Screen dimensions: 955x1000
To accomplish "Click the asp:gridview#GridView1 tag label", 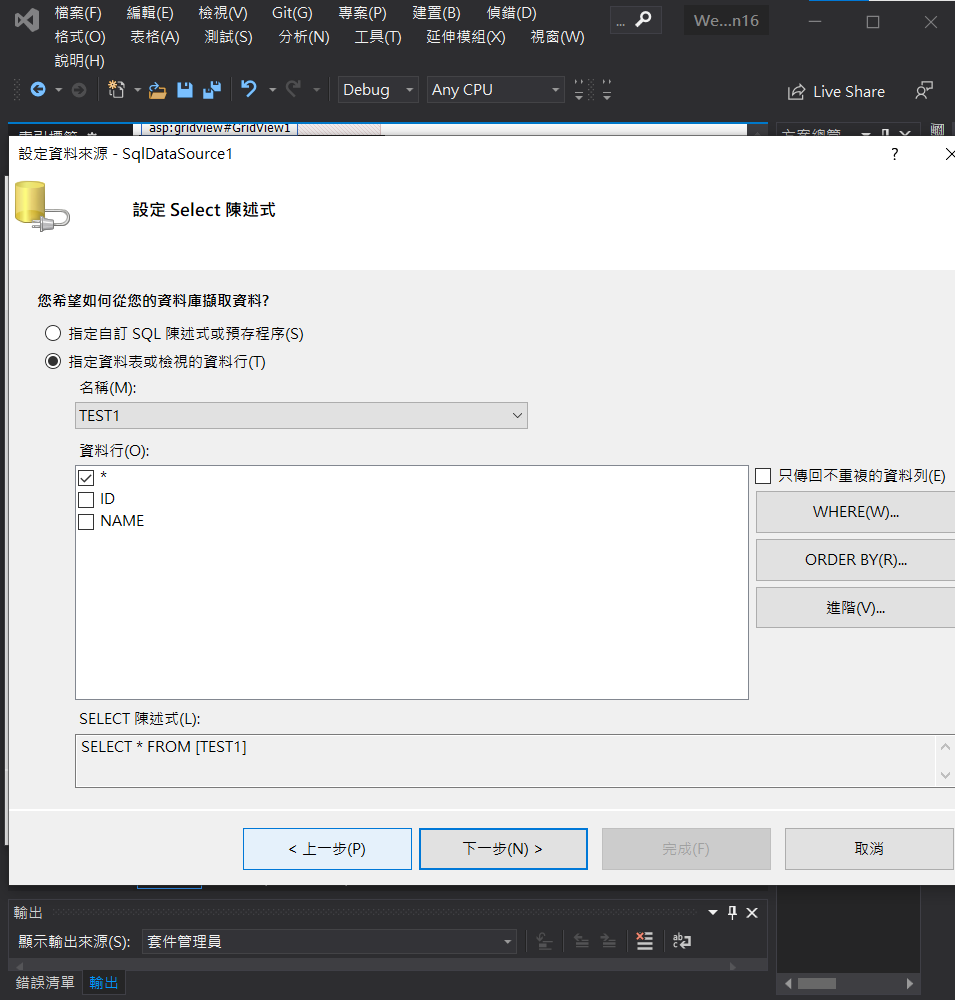I will coord(219,128).
